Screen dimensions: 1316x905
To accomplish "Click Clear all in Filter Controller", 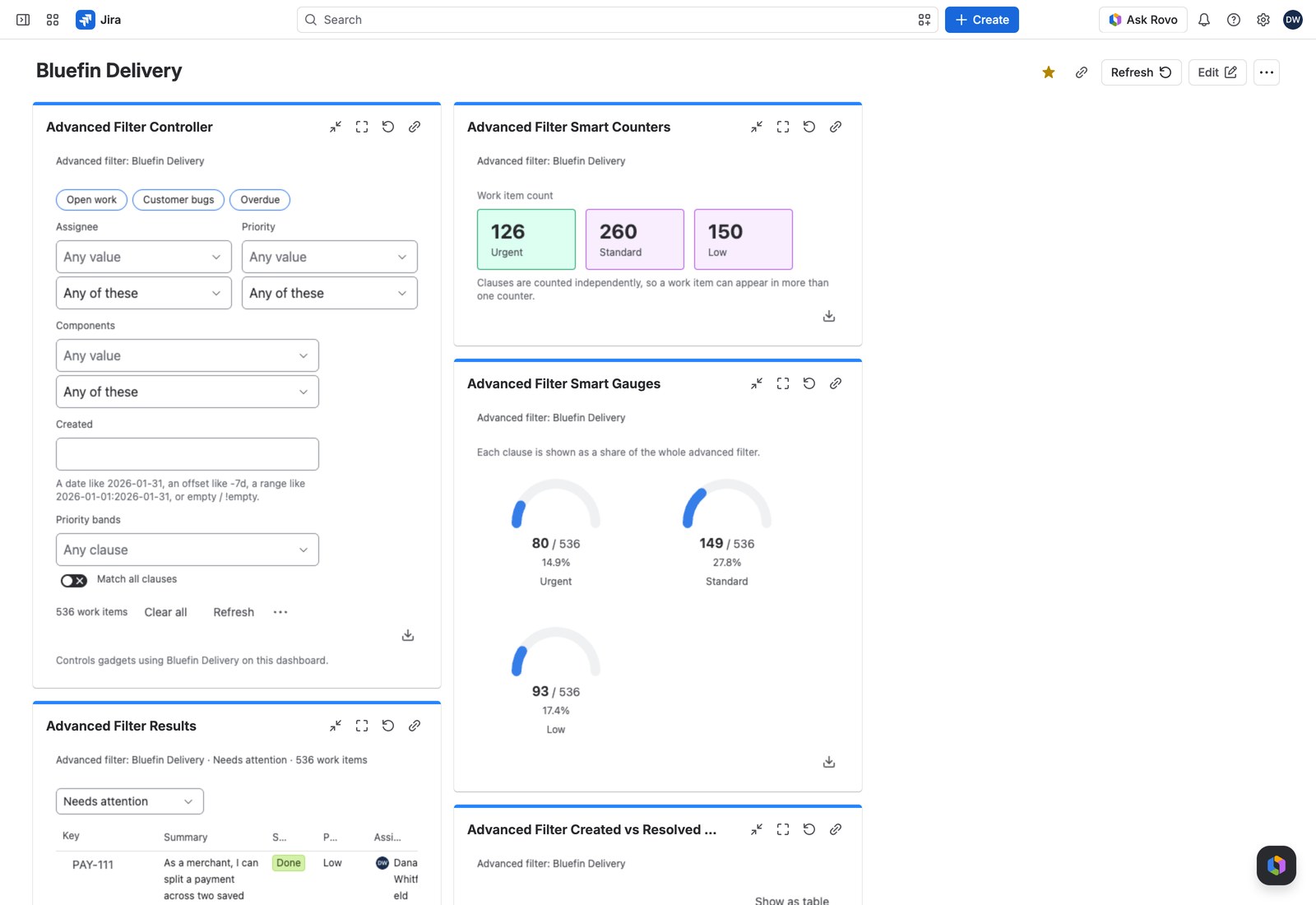I will (165, 612).
